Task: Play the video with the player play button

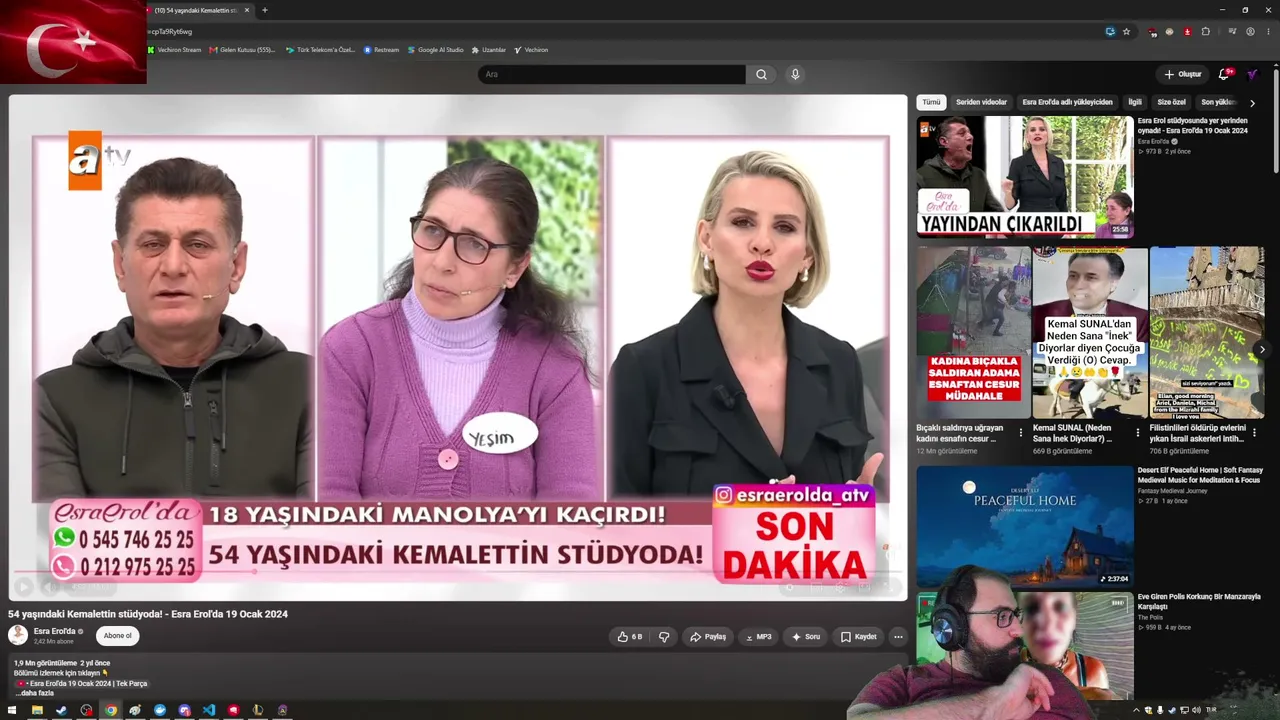Action: click(x=24, y=587)
